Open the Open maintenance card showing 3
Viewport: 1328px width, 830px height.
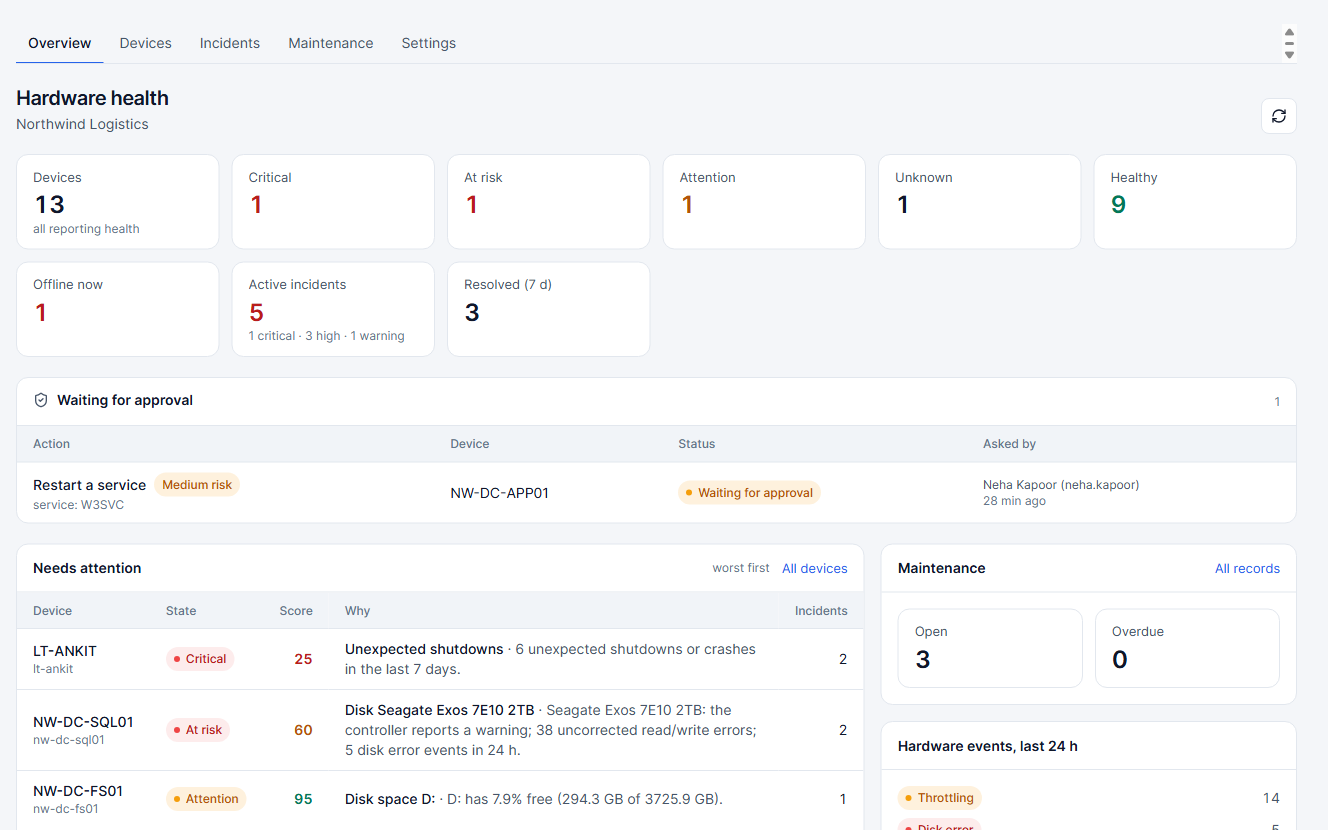click(990, 648)
